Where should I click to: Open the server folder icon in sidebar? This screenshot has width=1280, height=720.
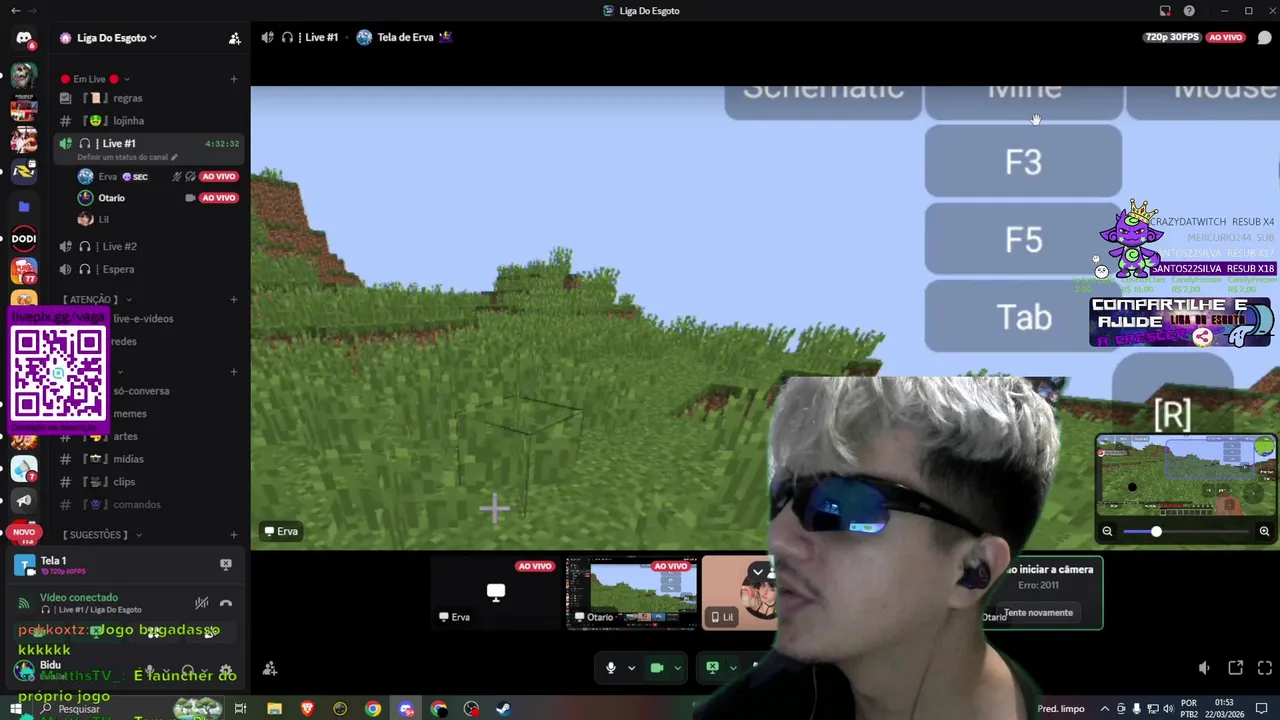click(24, 206)
